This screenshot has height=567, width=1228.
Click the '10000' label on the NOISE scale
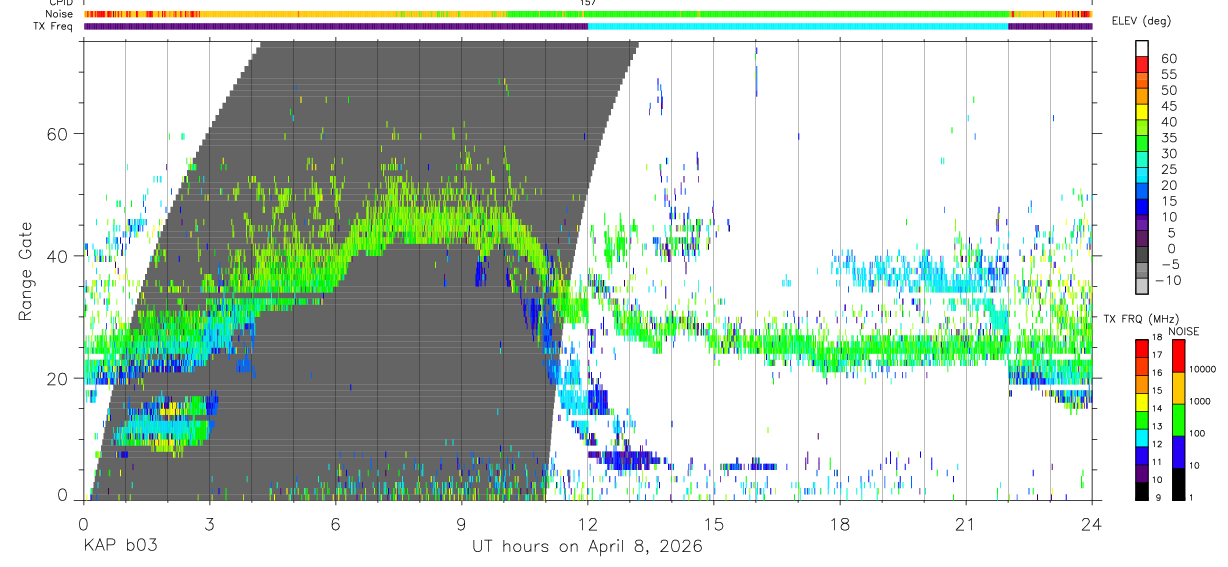coord(1202,369)
